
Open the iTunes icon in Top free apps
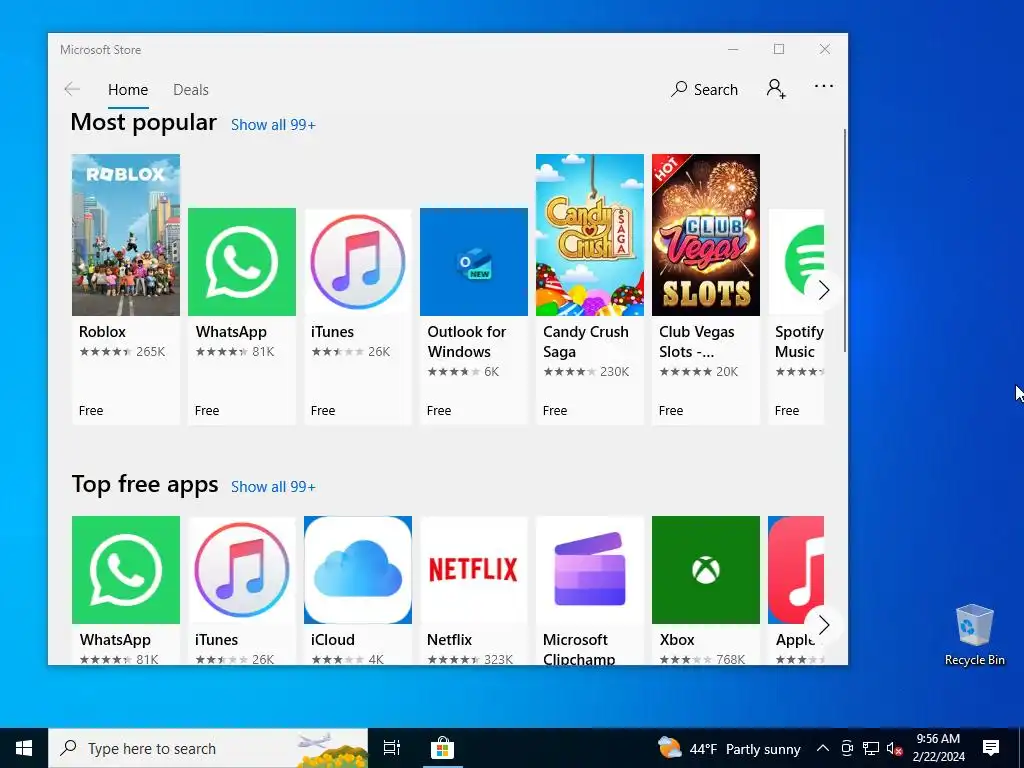tap(242, 570)
